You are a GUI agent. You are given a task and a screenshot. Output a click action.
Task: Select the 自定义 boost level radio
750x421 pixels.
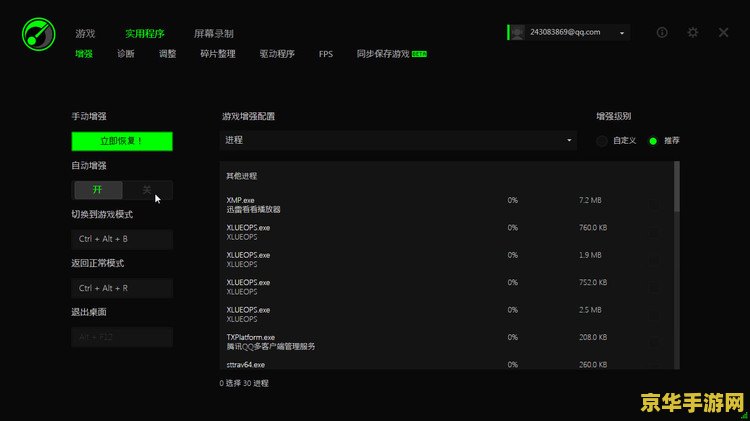click(602, 141)
